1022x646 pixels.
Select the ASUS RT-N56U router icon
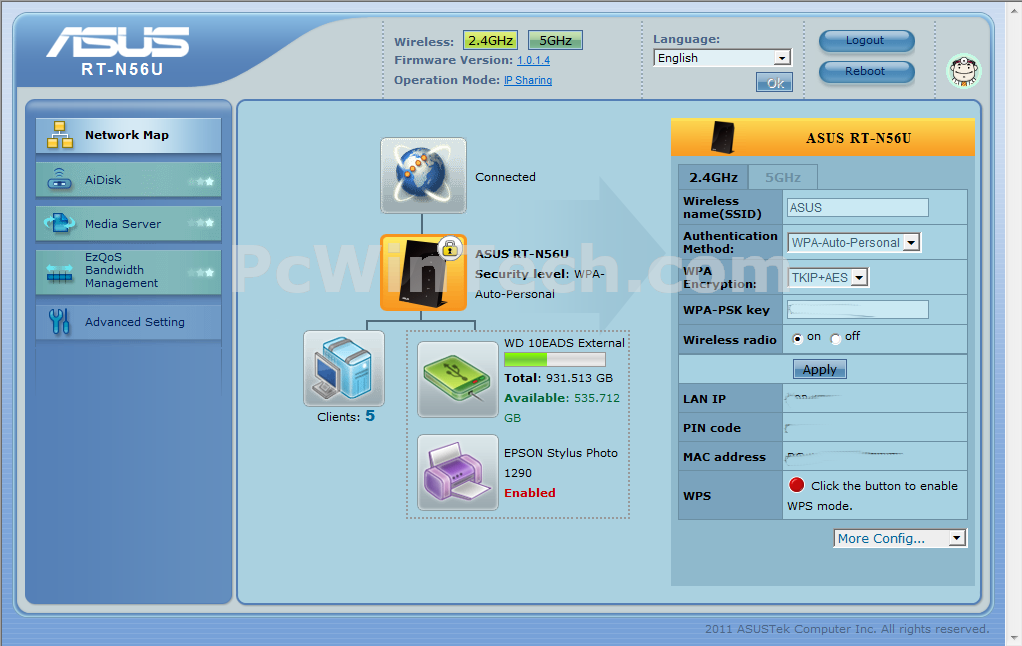click(423, 272)
